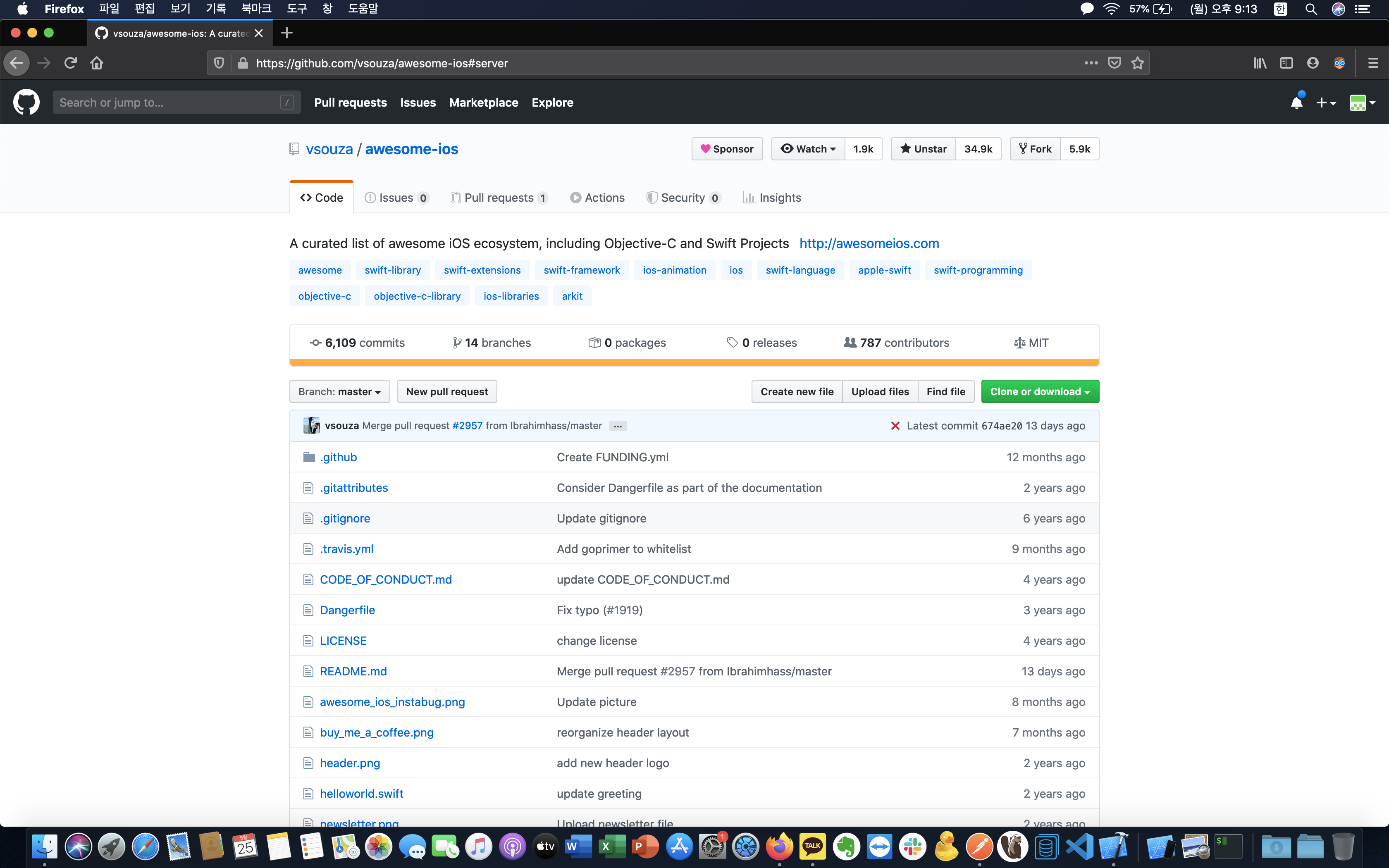Open the 14 branches link
Viewport: 1389px width, 868px height.
coord(492,343)
